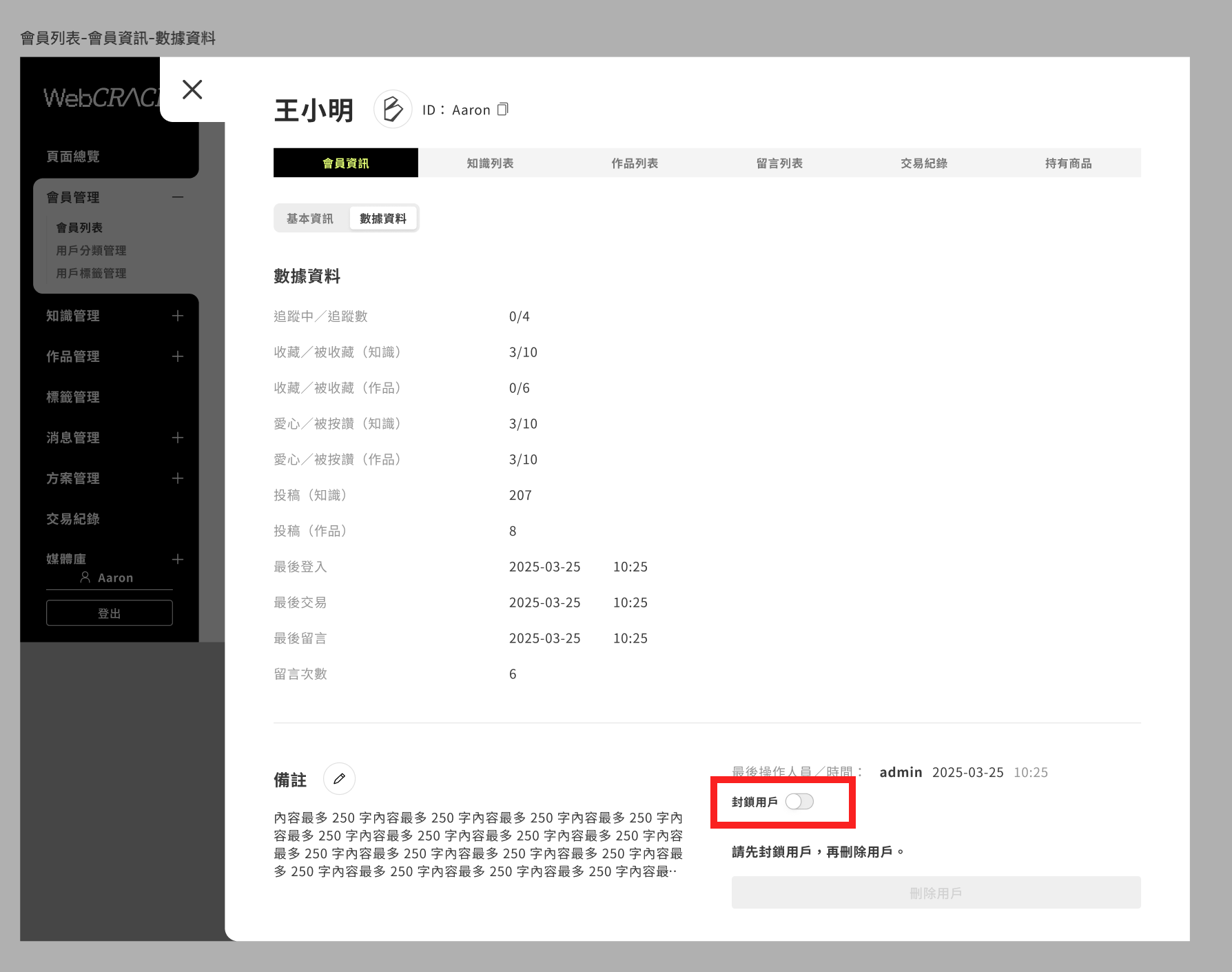1232x972 pixels.
Task: Expand the 消息管理 menu
Action: 178,438
